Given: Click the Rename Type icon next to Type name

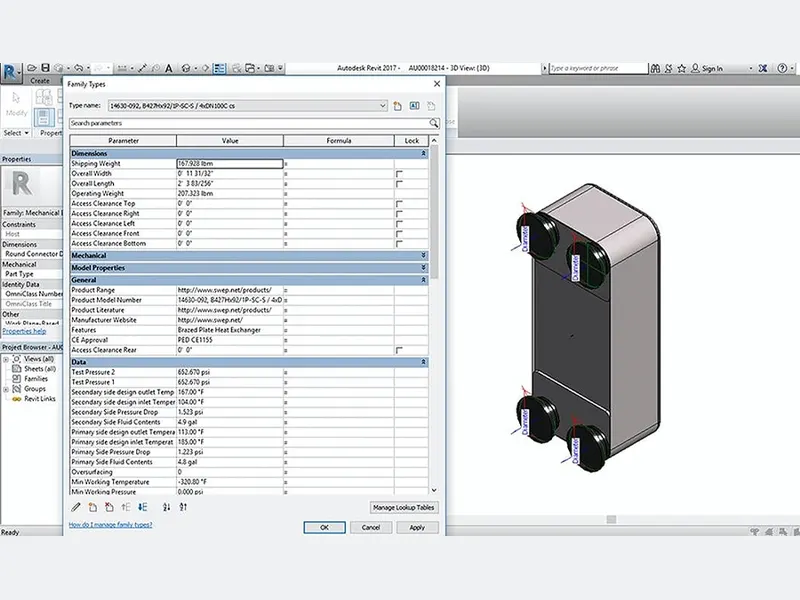Looking at the screenshot, I should (414, 106).
